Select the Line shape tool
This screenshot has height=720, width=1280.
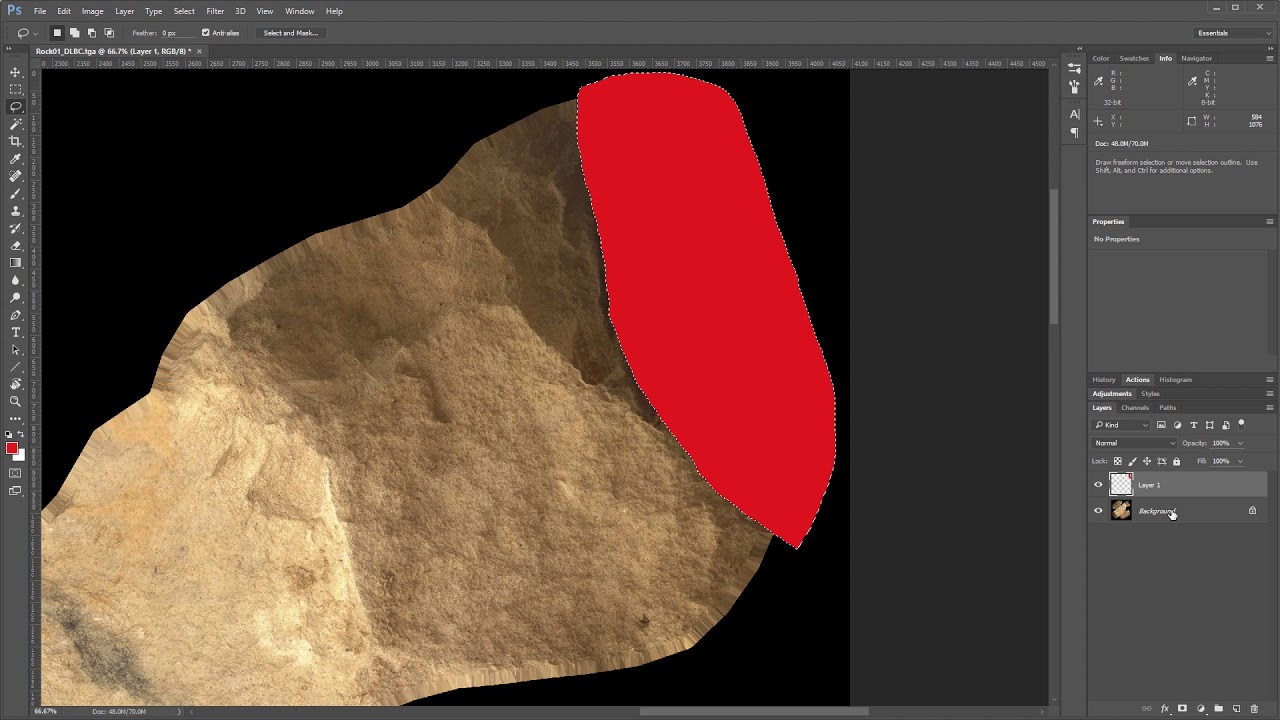[x=15, y=367]
